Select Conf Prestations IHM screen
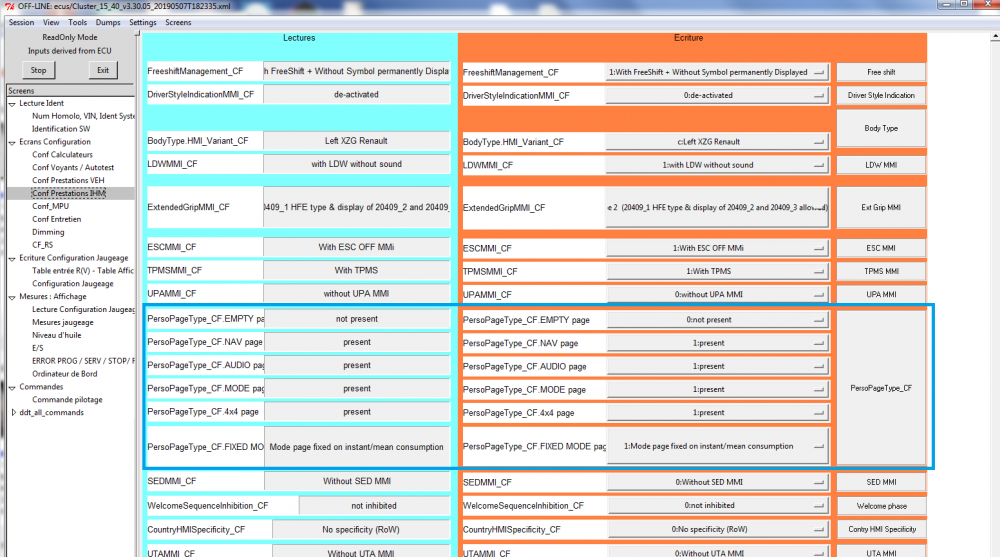The image size is (1000, 557). 69,193
